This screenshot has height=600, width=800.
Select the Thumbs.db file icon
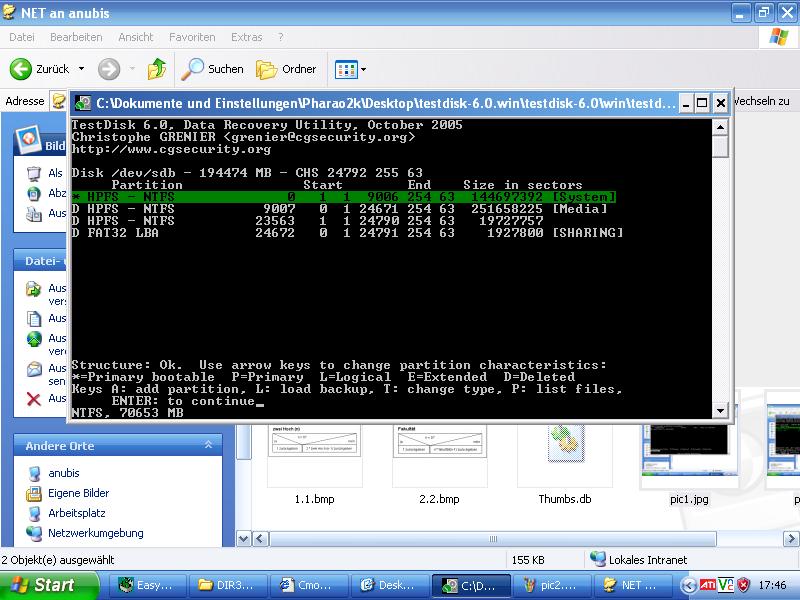point(565,443)
